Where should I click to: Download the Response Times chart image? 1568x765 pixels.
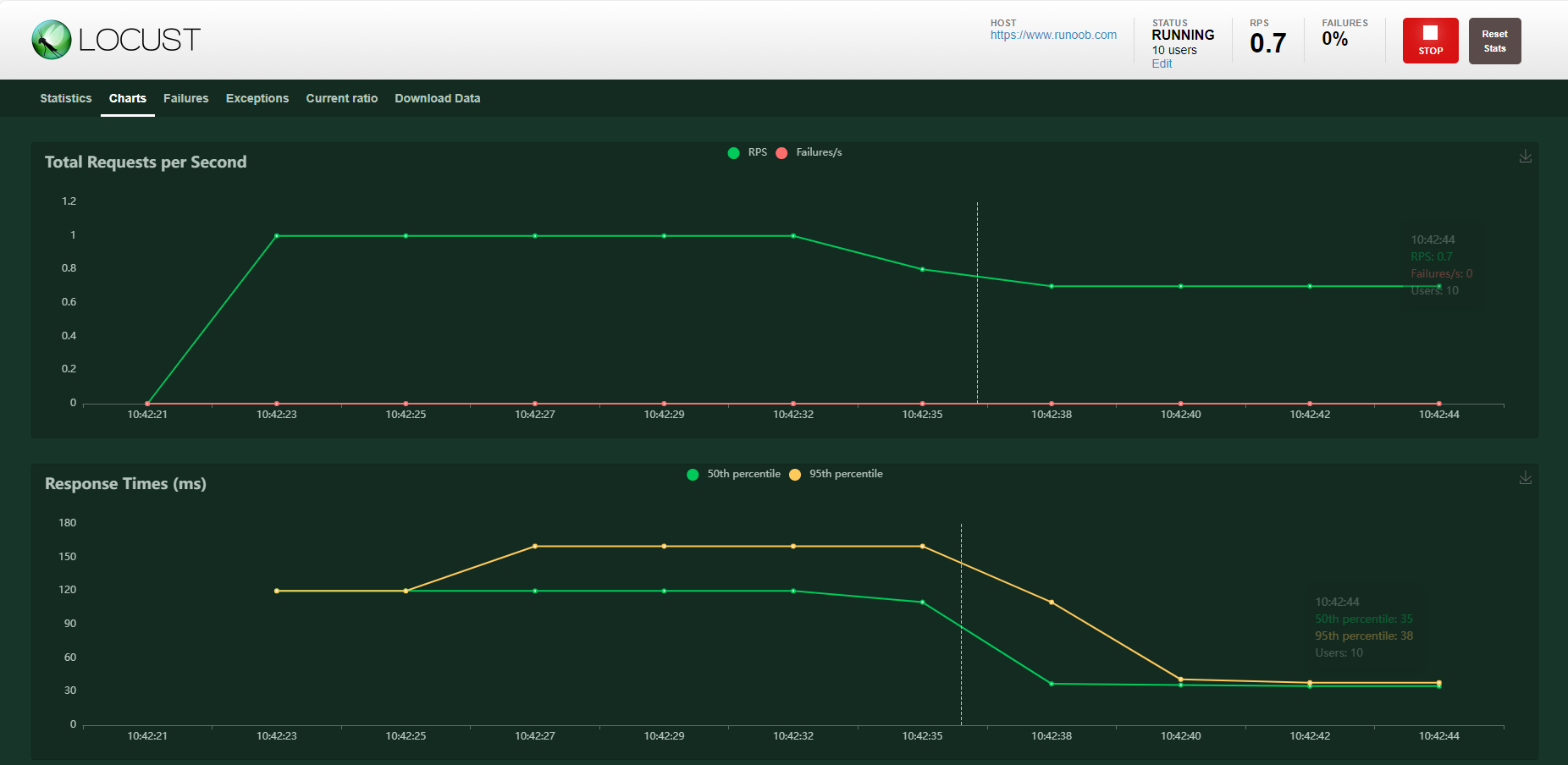(x=1525, y=478)
